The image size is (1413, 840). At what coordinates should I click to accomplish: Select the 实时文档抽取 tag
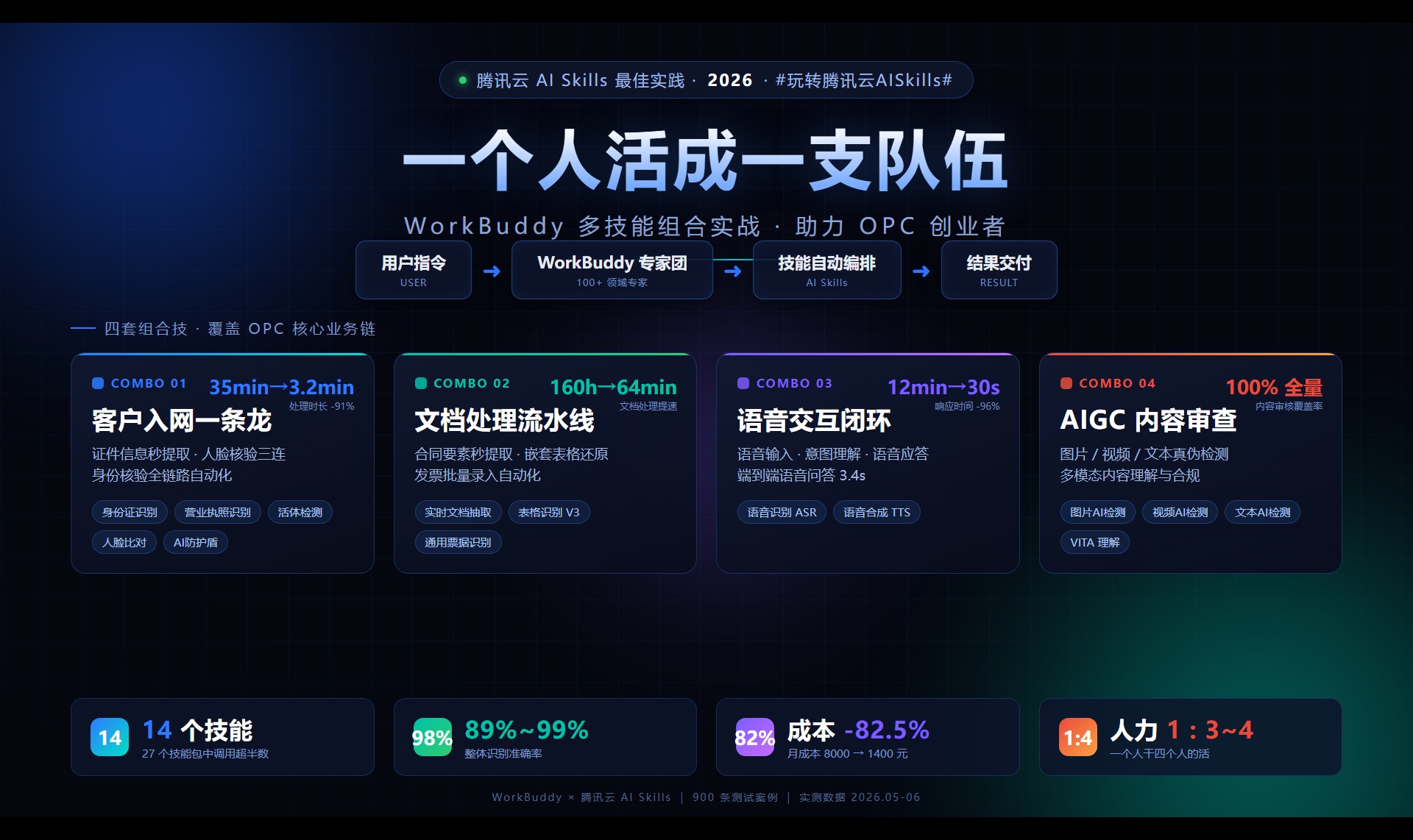[x=458, y=512]
